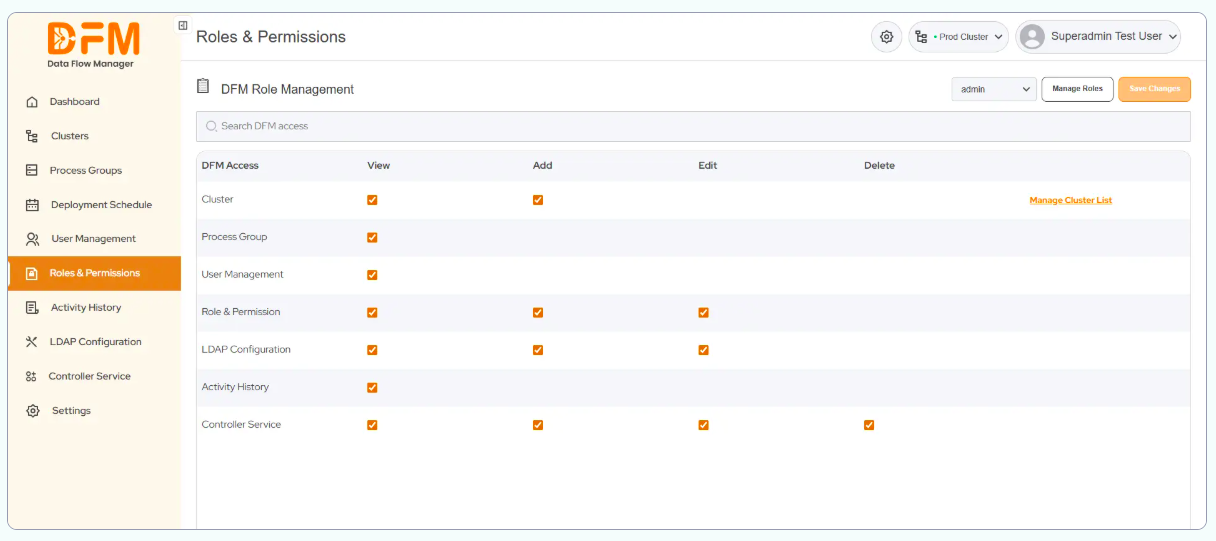Click the Clusters tree icon in sidebar
Screen dimensions: 1216x541
pyautogui.click(x=32, y=136)
